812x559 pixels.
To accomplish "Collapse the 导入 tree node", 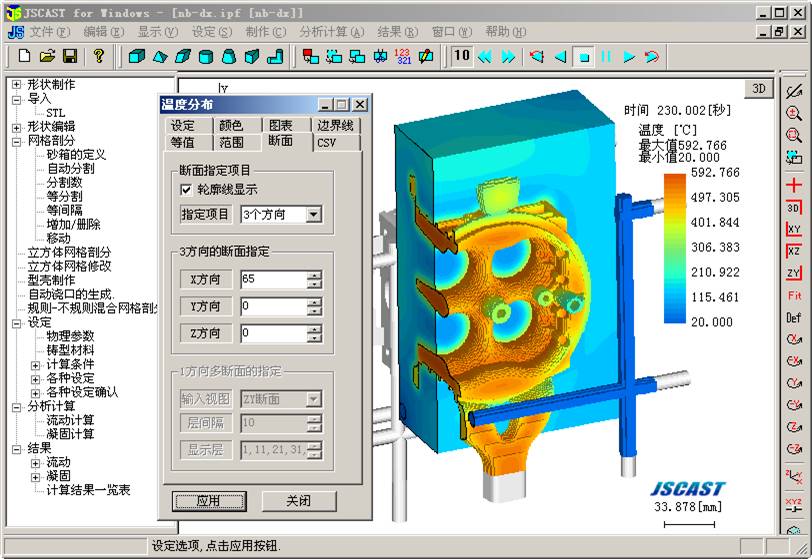I will click(17, 99).
